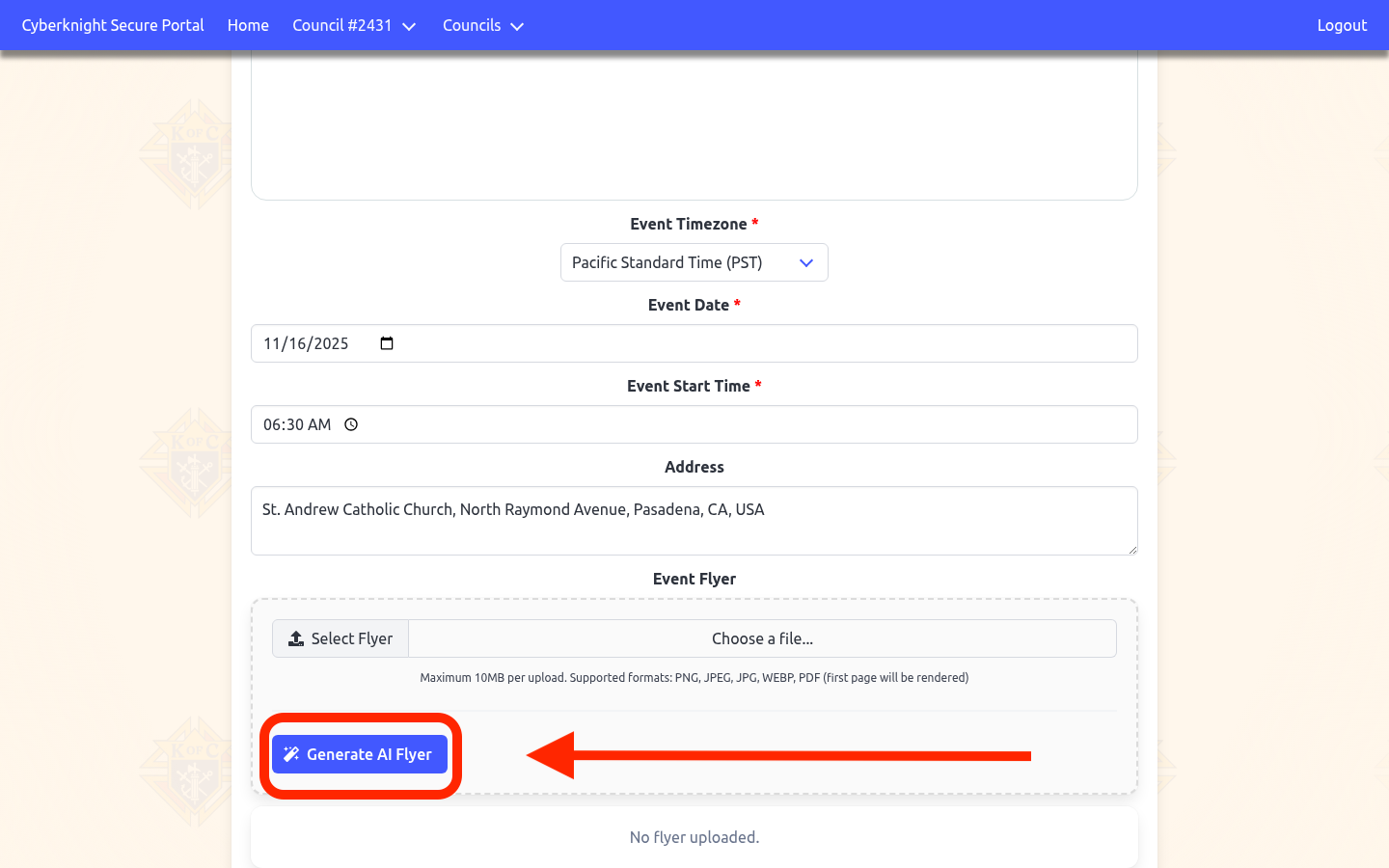The width and height of the screenshot is (1389, 868).
Task: Click the Select Flyer button
Action: [340, 638]
